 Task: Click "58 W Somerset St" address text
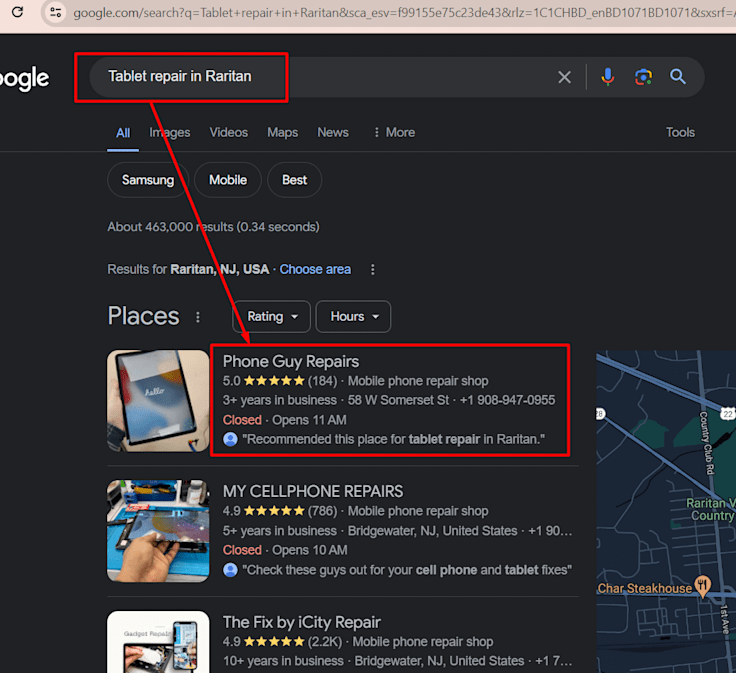(x=398, y=400)
